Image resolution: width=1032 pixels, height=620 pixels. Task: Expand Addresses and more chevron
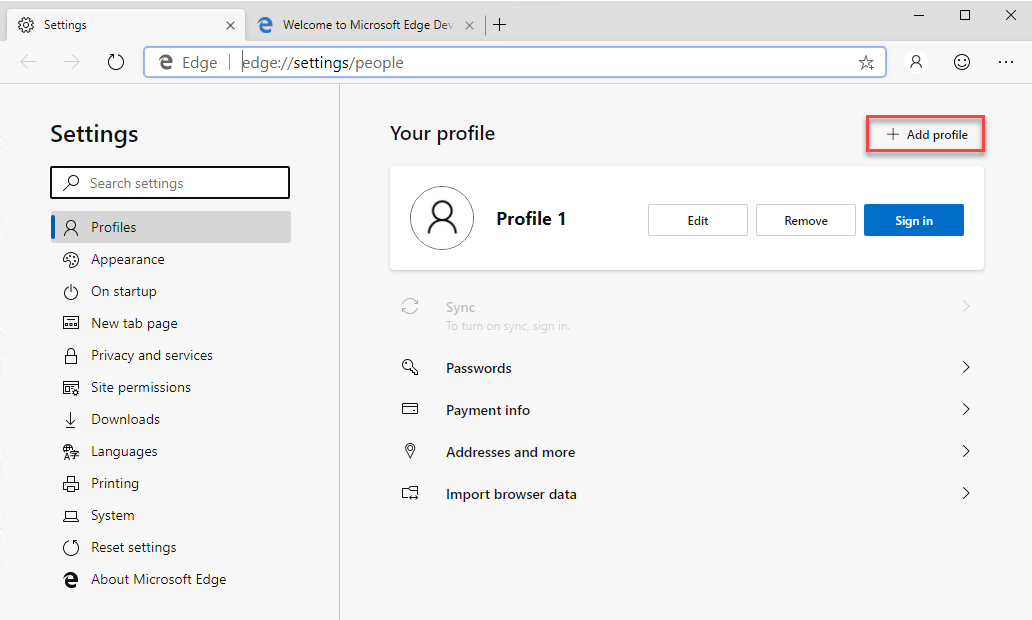click(966, 452)
